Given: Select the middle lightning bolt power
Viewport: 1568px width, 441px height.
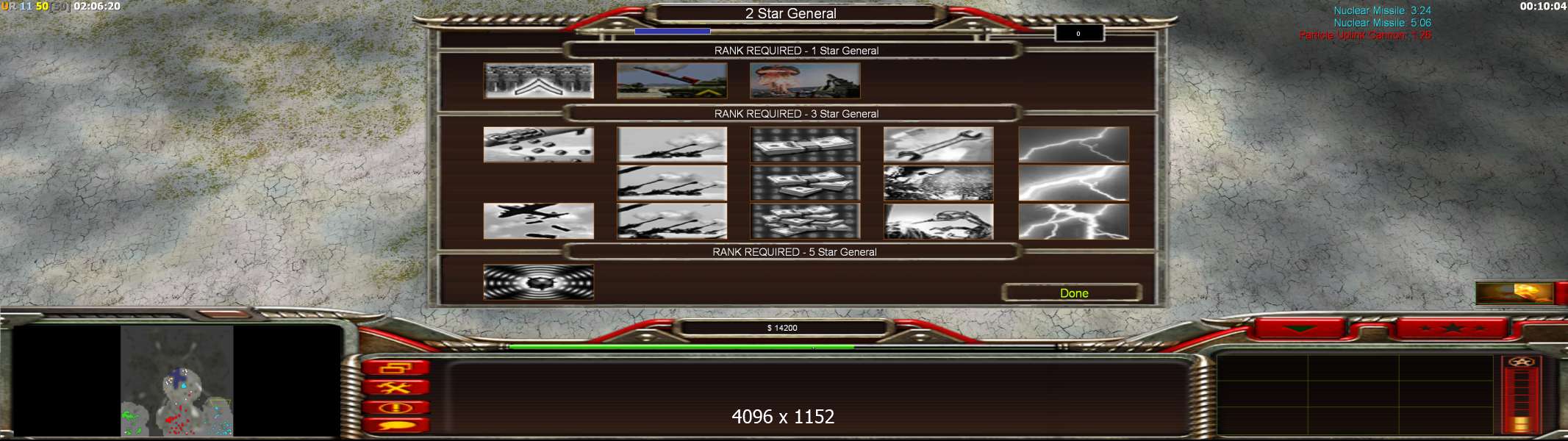Looking at the screenshot, I should click(1073, 183).
